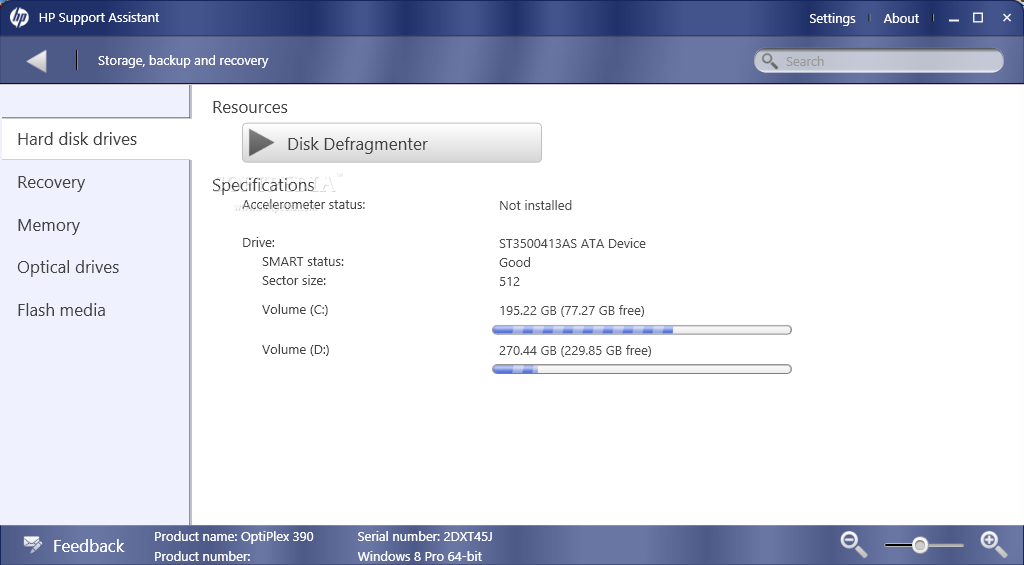Click 'Volume (D:)' label
1024x565 pixels.
pos(296,350)
